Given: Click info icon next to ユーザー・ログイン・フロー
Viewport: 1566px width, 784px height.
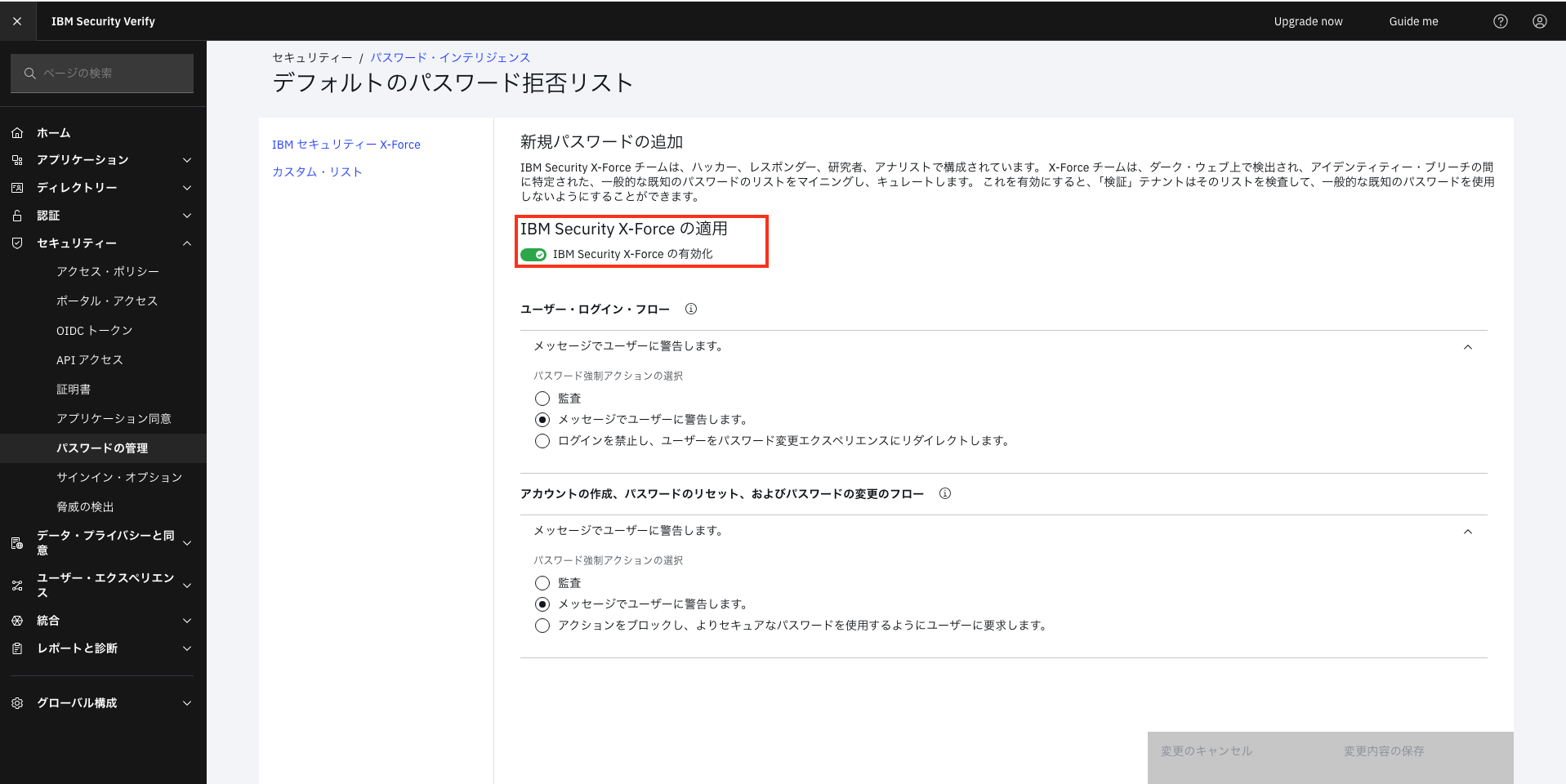Looking at the screenshot, I should coord(691,309).
